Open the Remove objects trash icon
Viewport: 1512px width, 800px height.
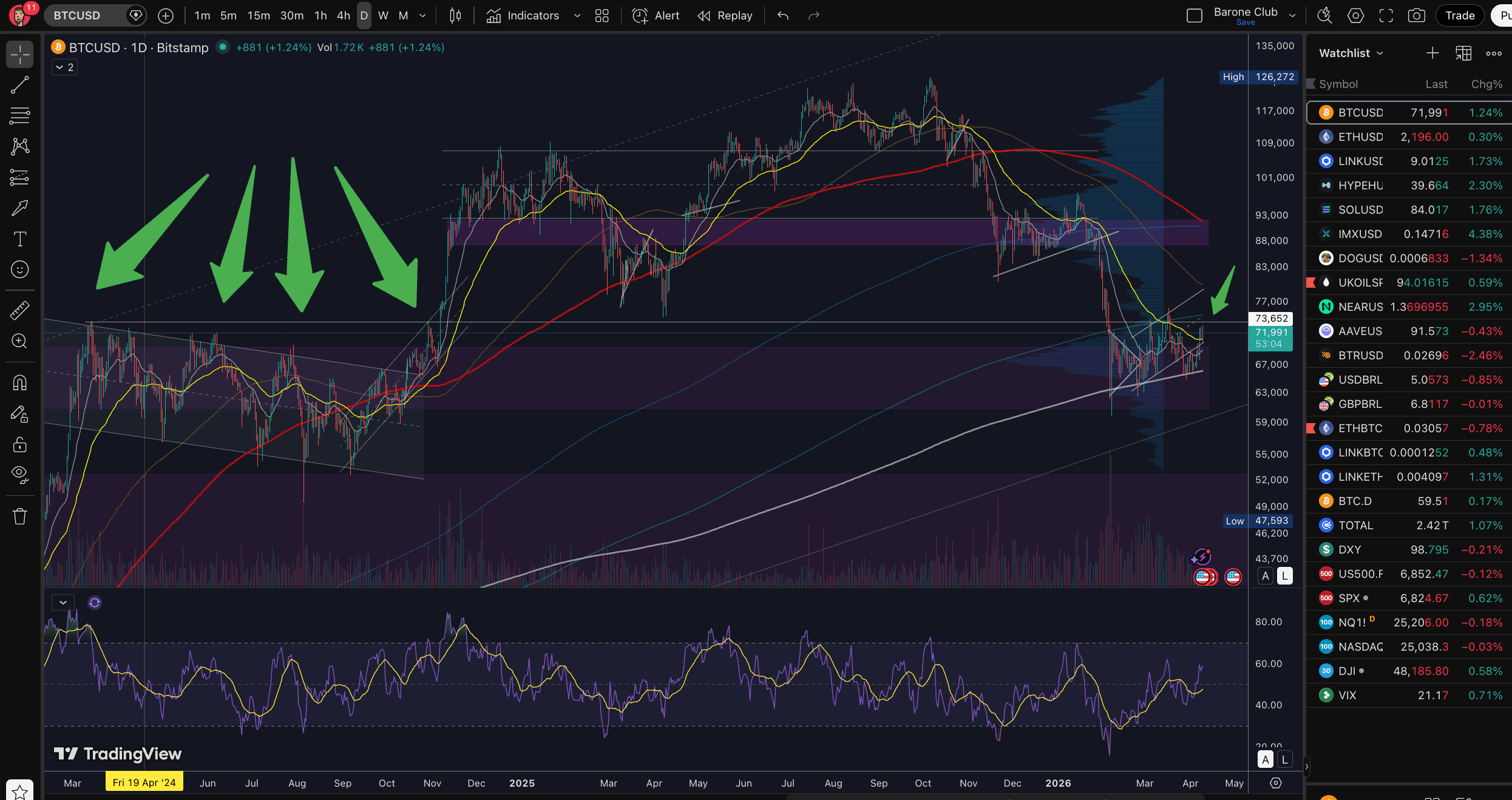[19, 515]
